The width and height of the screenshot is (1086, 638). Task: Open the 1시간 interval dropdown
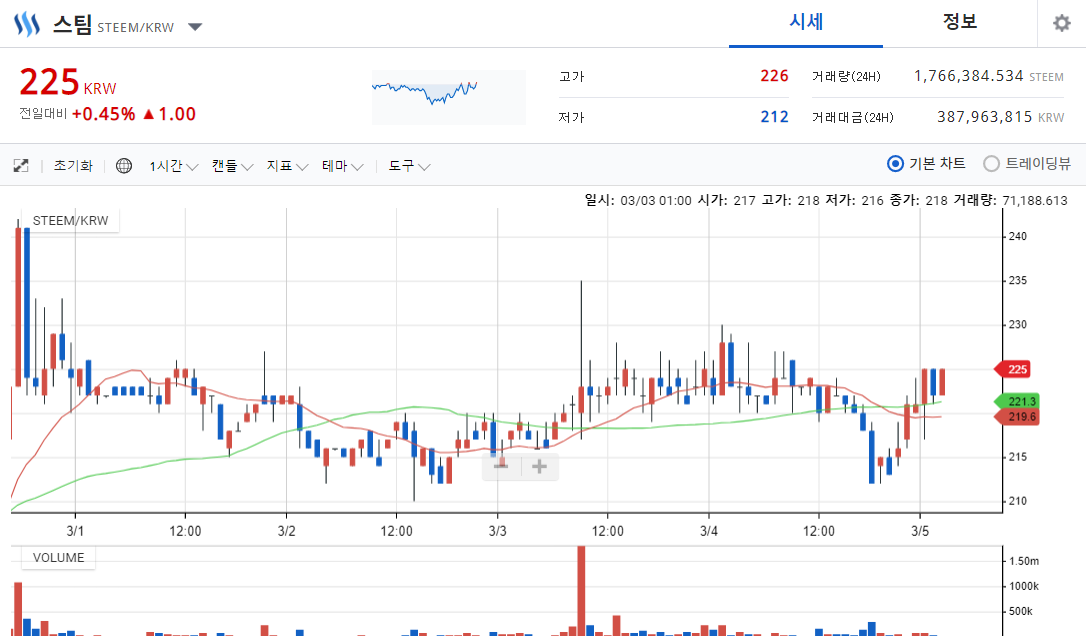click(x=174, y=166)
